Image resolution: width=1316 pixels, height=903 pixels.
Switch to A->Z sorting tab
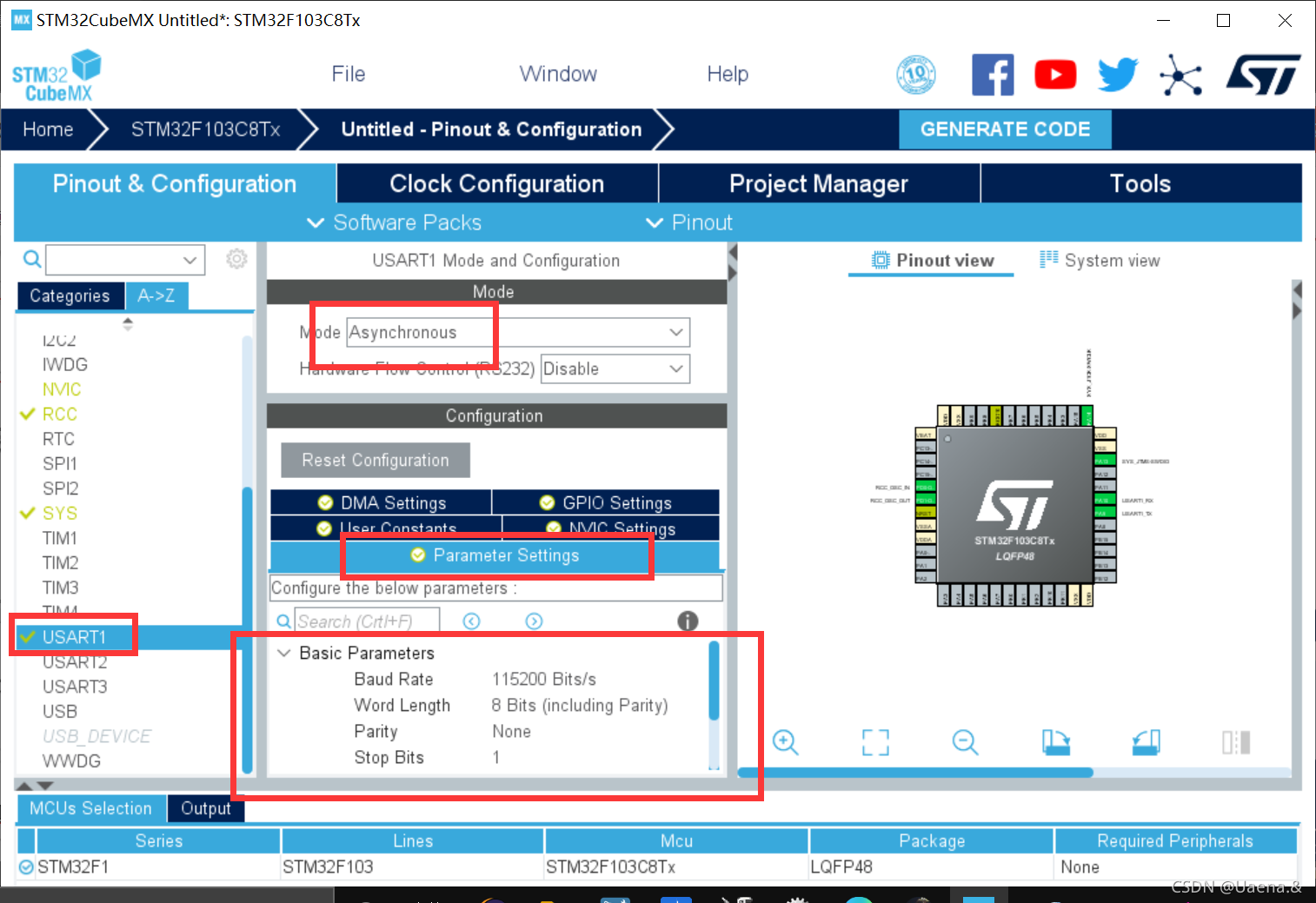click(156, 295)
